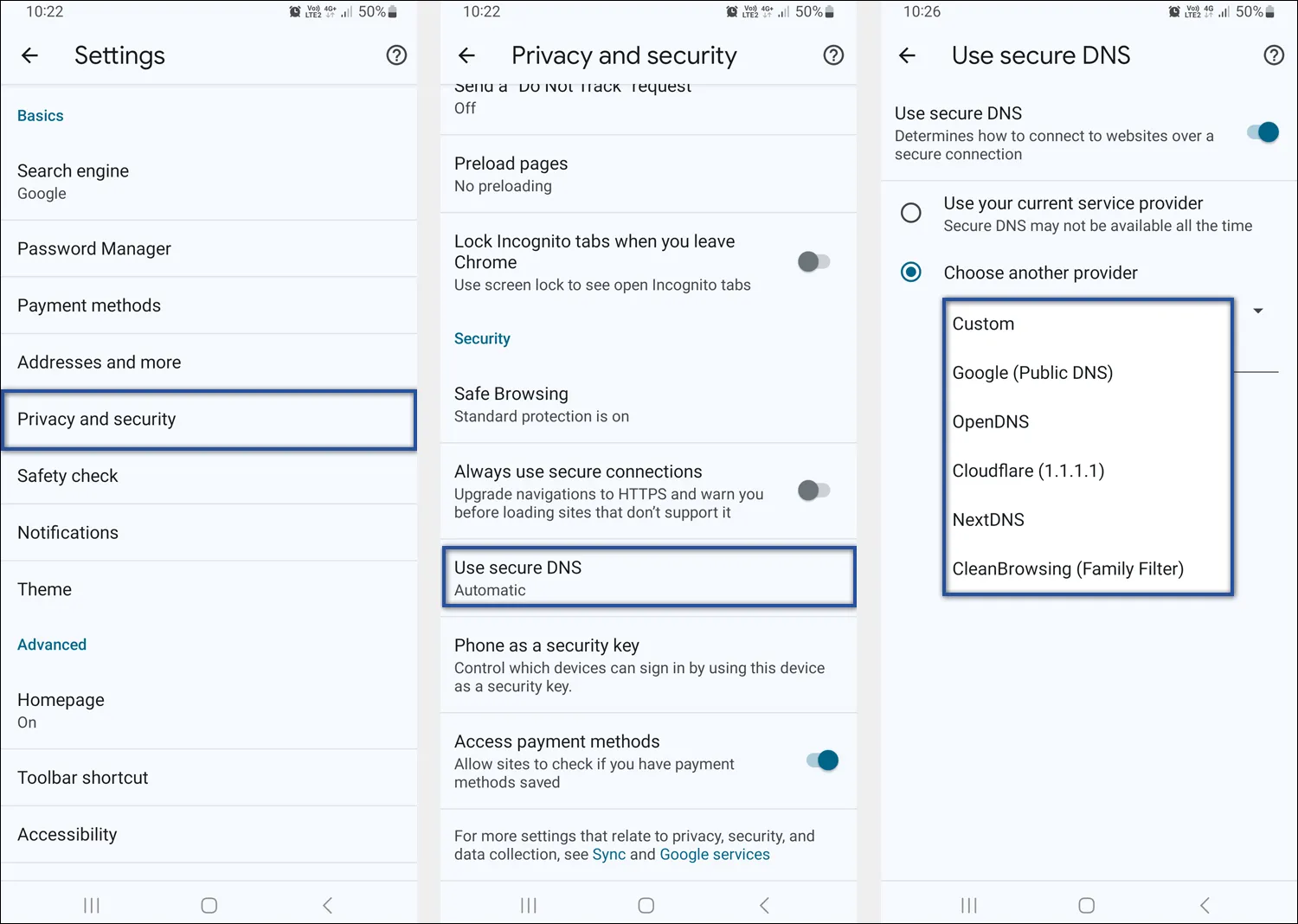Choose Google (Public DNS) as provider

(x=1032, y=372)
